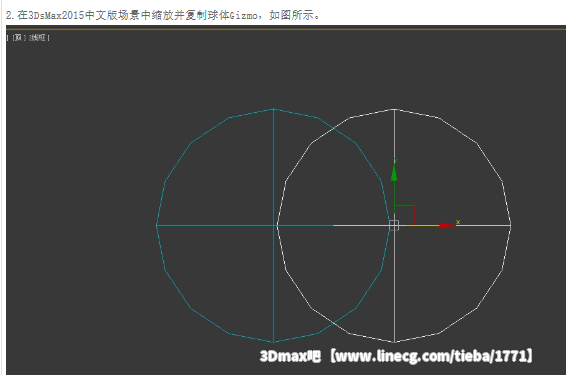Open the 顶 (Top) viewport view menu
This screenshot has height=375, width=572.
point(19,38)
